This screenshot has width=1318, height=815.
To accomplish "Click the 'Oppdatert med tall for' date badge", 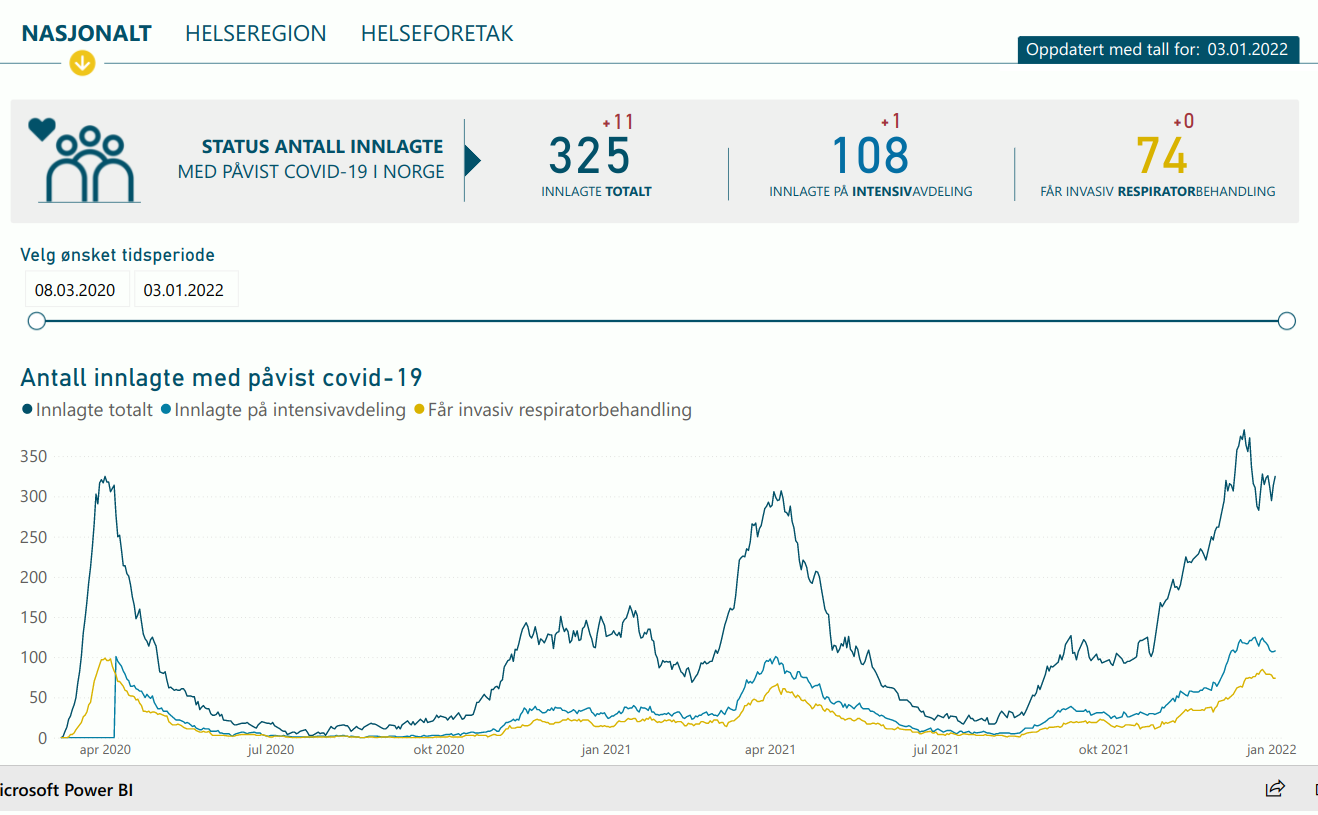I will click(x=1158, y=50).
